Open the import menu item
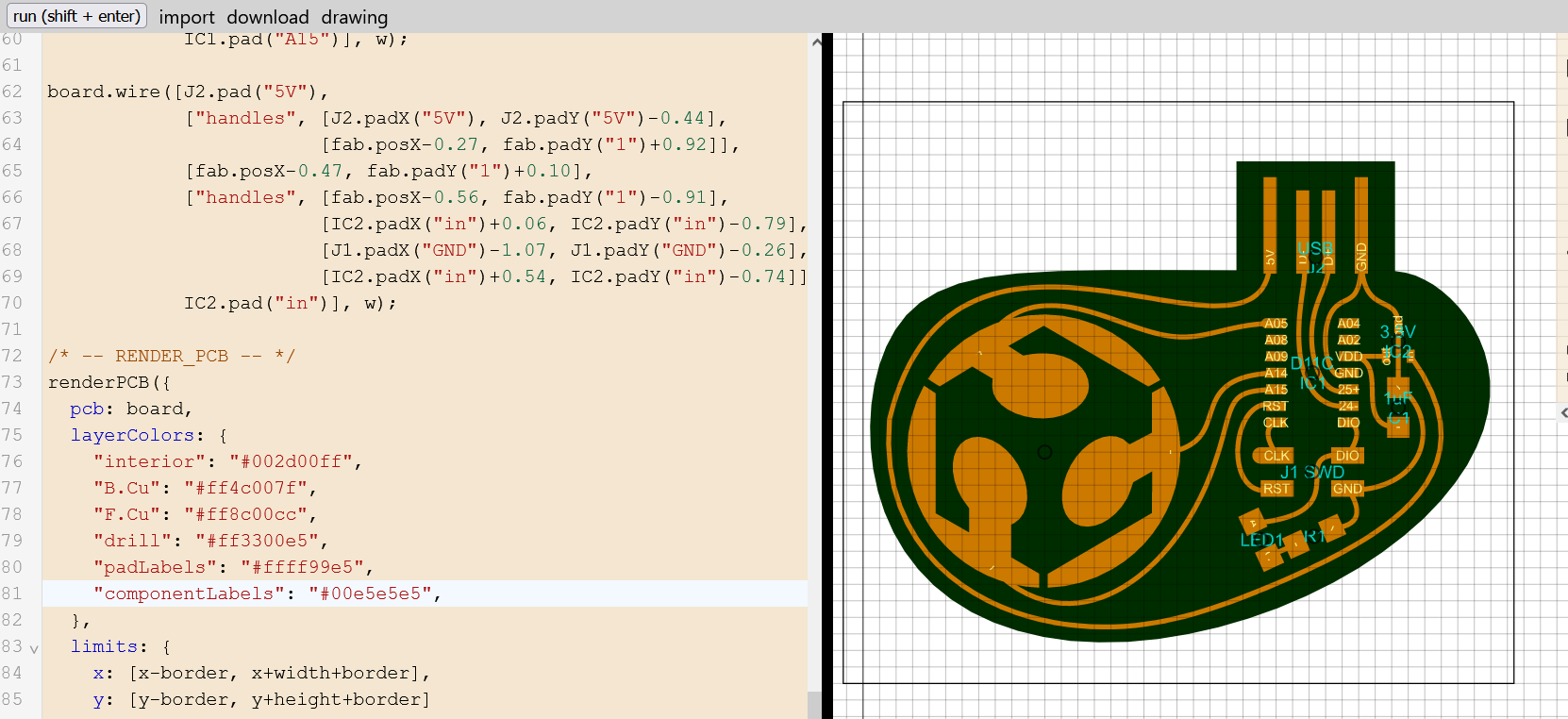The width and height of the screenshot is (1568, 719). point(187,17)
